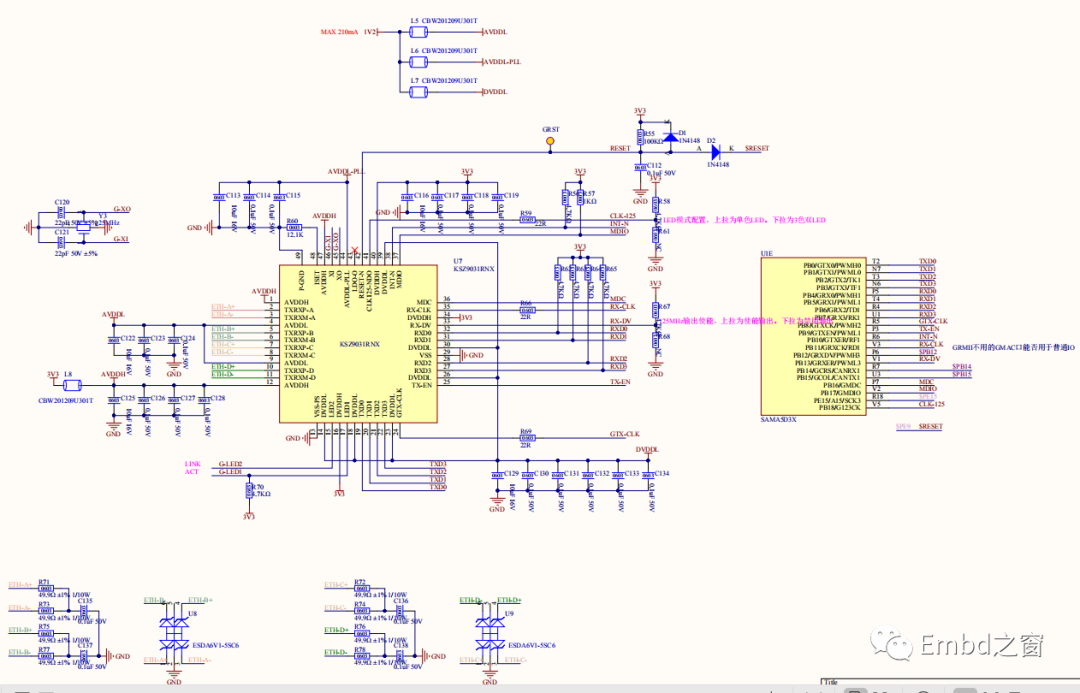Click the yellow U1E SAMA5D3X block
The width and height of the screenshot is (1080, 693).
813,337
